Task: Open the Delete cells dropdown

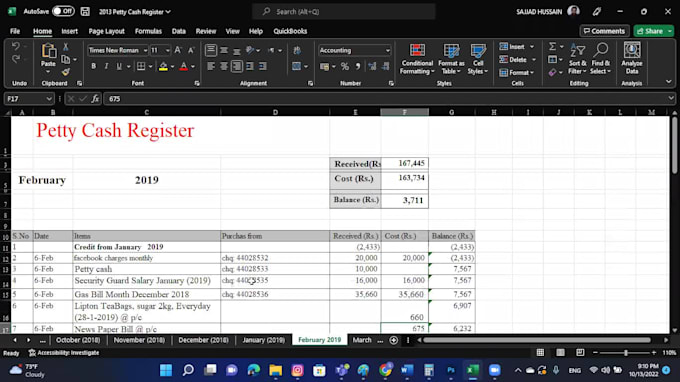Action: [533, 59]
